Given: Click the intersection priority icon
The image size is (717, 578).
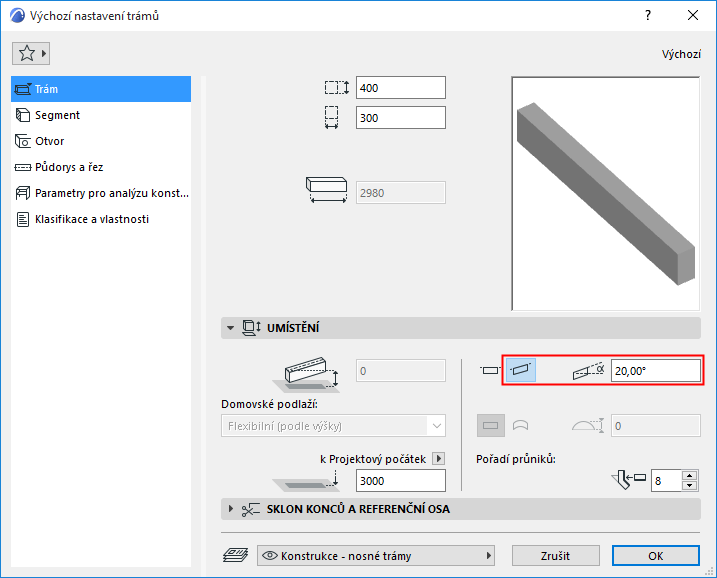Looking at the screenshot, I should point(629,480).
